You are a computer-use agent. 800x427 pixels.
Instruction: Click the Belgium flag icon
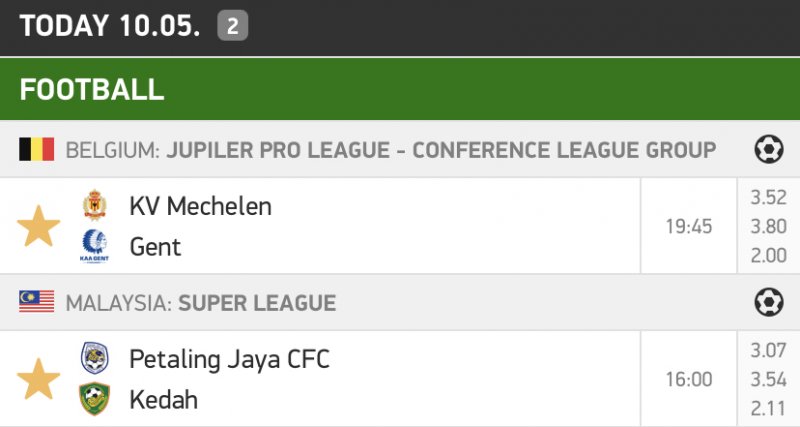(36, 150)
